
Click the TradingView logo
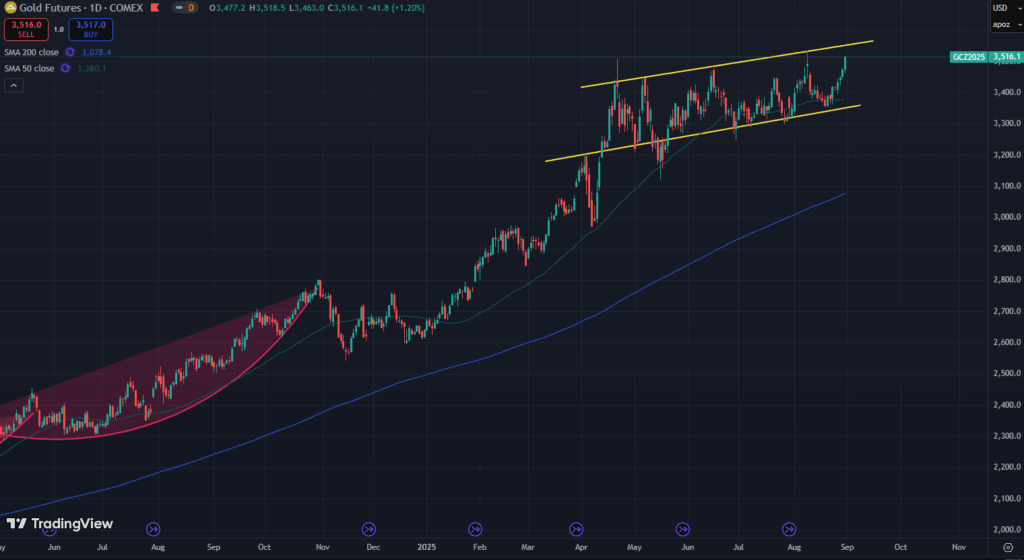[59, 524]
